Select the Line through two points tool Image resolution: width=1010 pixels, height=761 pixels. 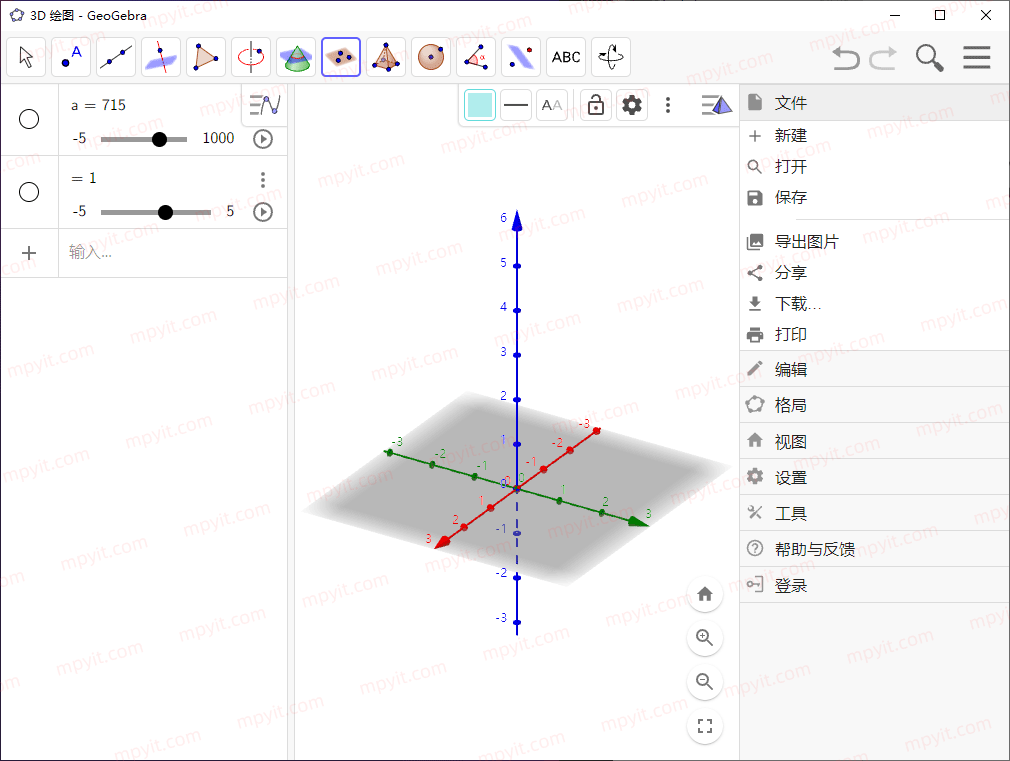click(116, 57)
